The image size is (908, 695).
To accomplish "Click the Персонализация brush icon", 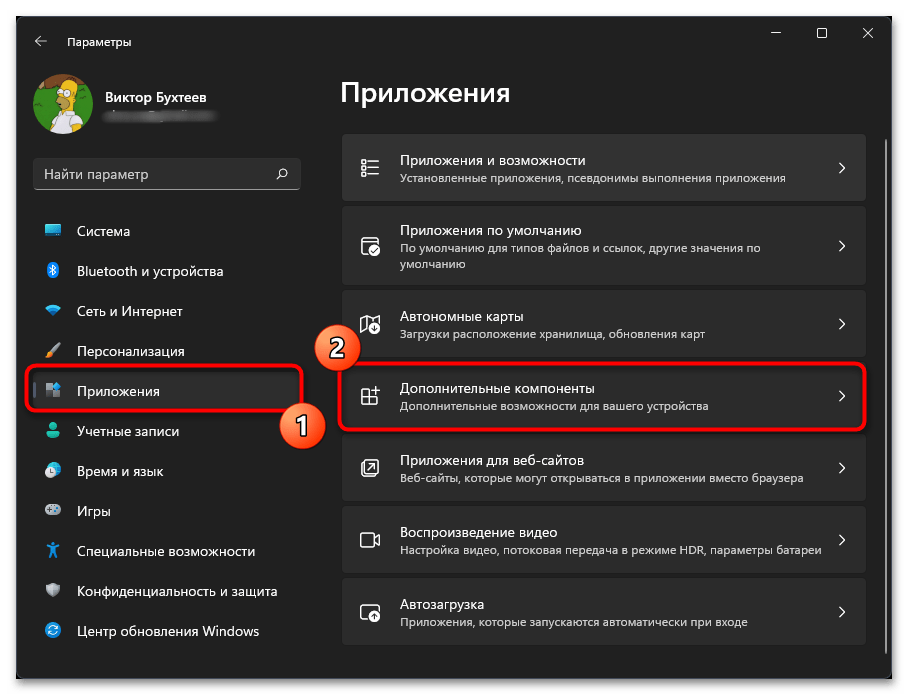I will click(53, 350).
